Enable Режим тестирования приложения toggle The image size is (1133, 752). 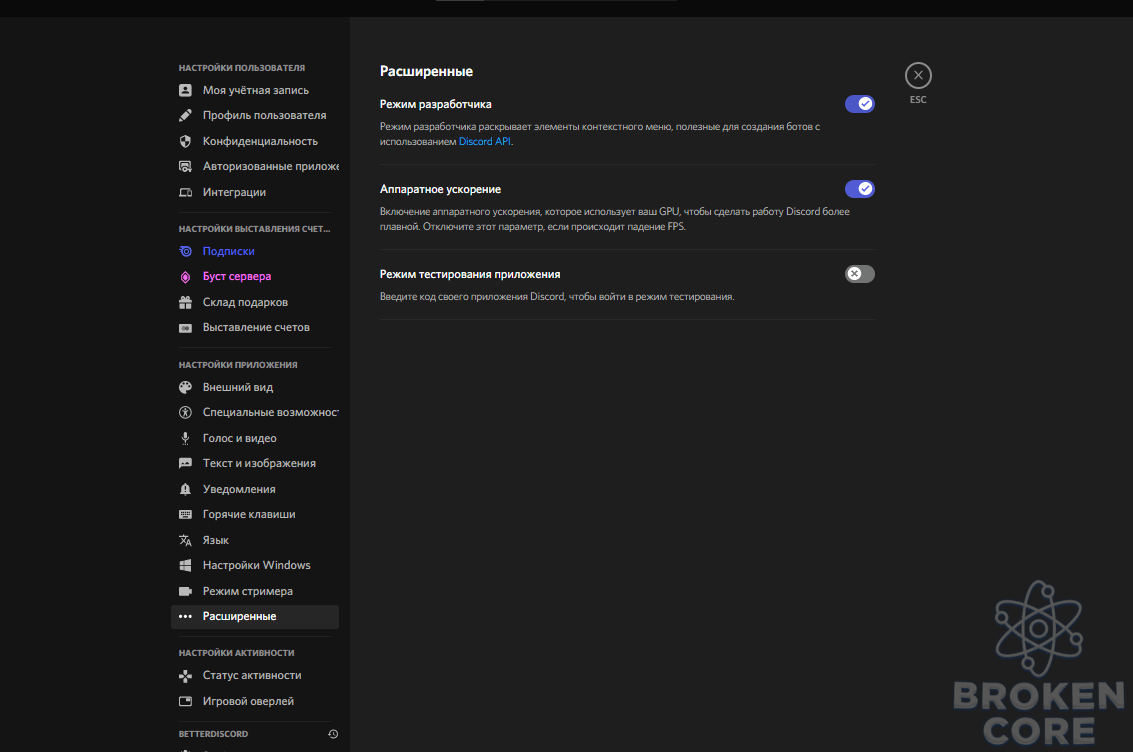[x=860, y=274]
